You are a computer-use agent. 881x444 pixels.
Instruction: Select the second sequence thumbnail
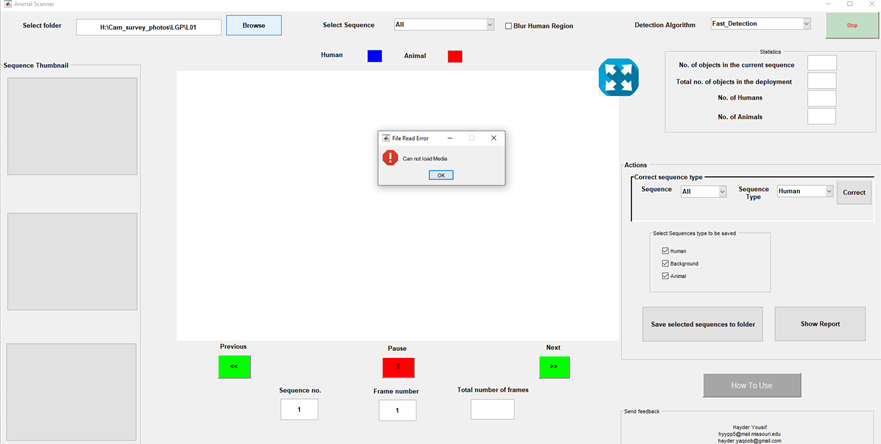[x=72, y=261]
